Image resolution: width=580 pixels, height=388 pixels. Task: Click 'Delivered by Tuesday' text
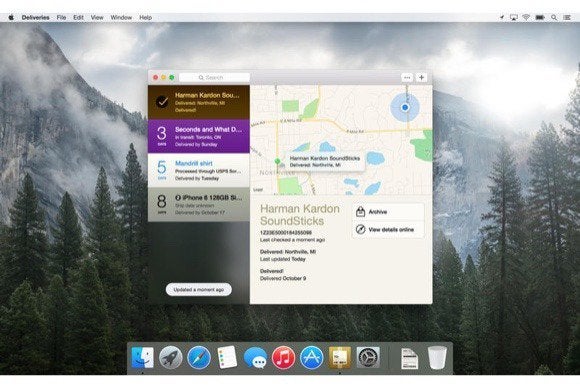tap(197, 178)
